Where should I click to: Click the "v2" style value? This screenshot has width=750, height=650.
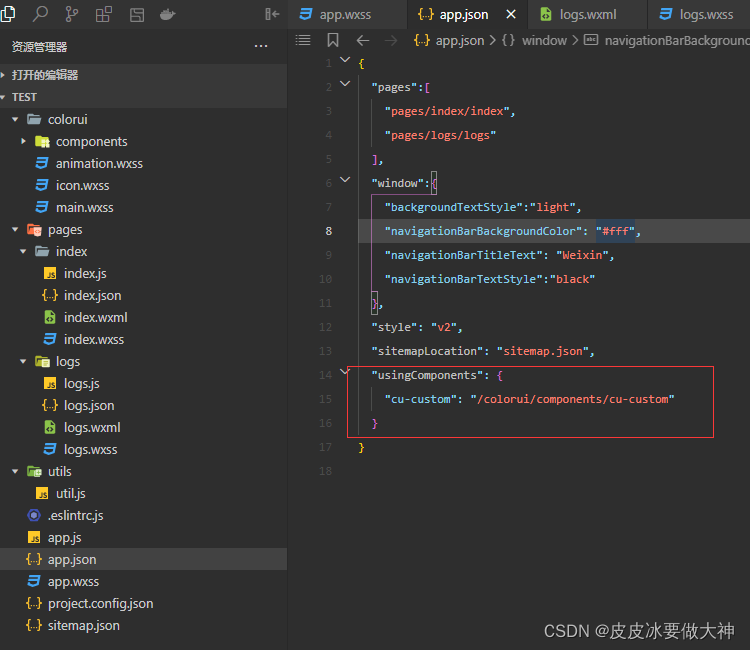click(443, 328)
